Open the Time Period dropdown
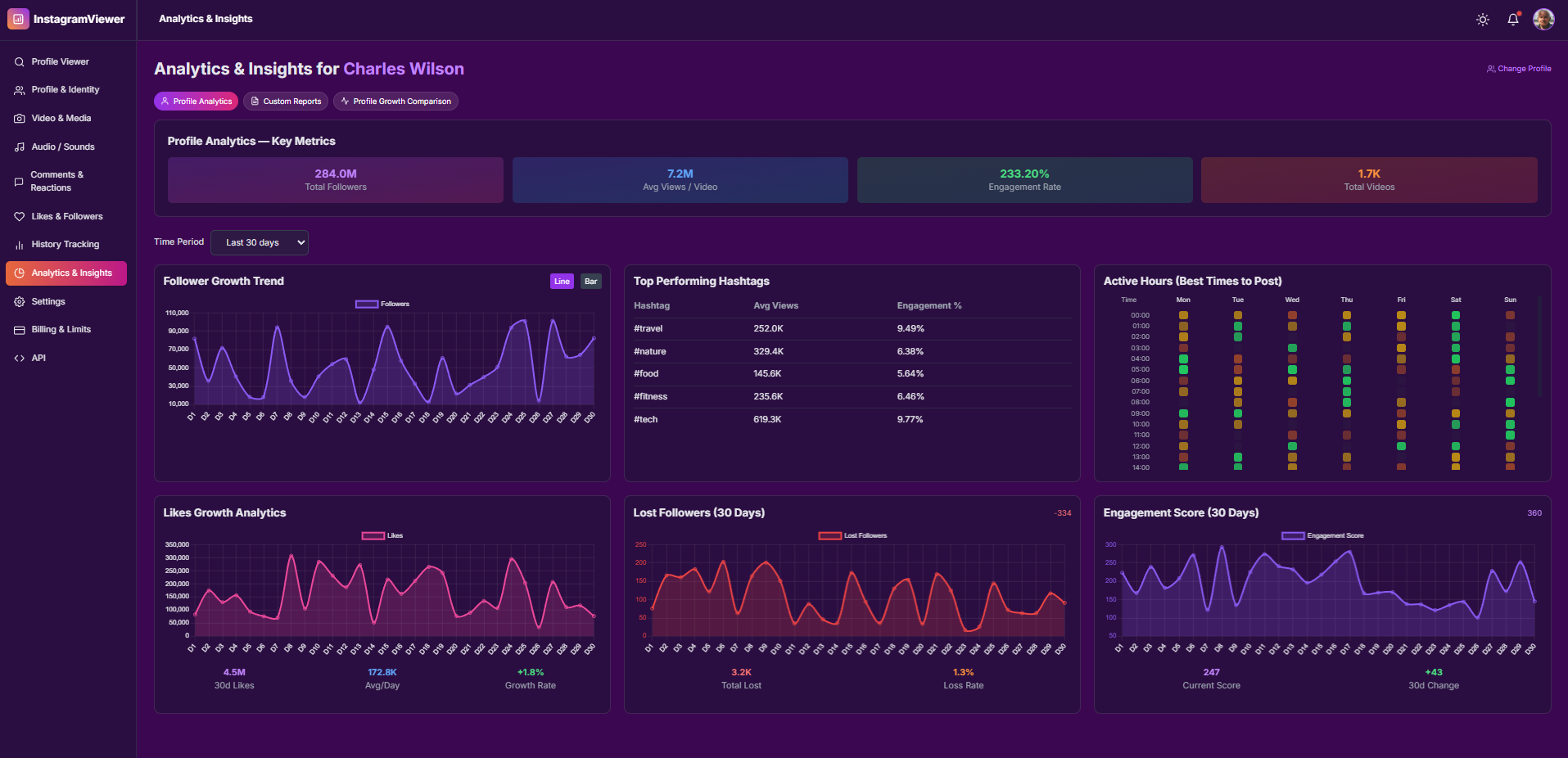Viewport: 1568px width, 758px height. coord(259,243)
